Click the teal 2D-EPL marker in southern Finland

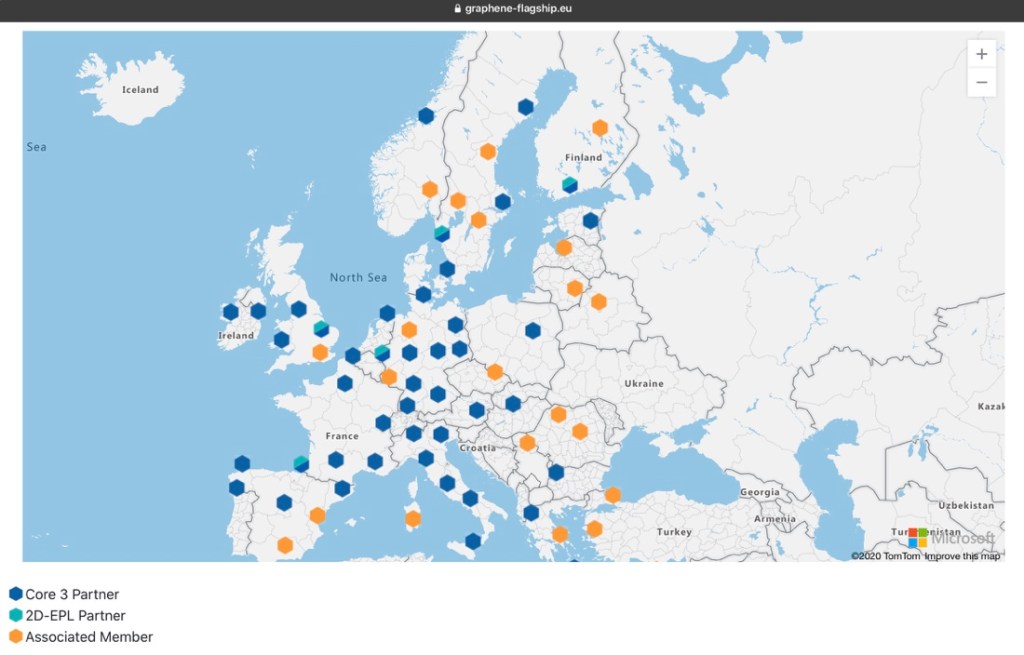click(x=569, y=185)
